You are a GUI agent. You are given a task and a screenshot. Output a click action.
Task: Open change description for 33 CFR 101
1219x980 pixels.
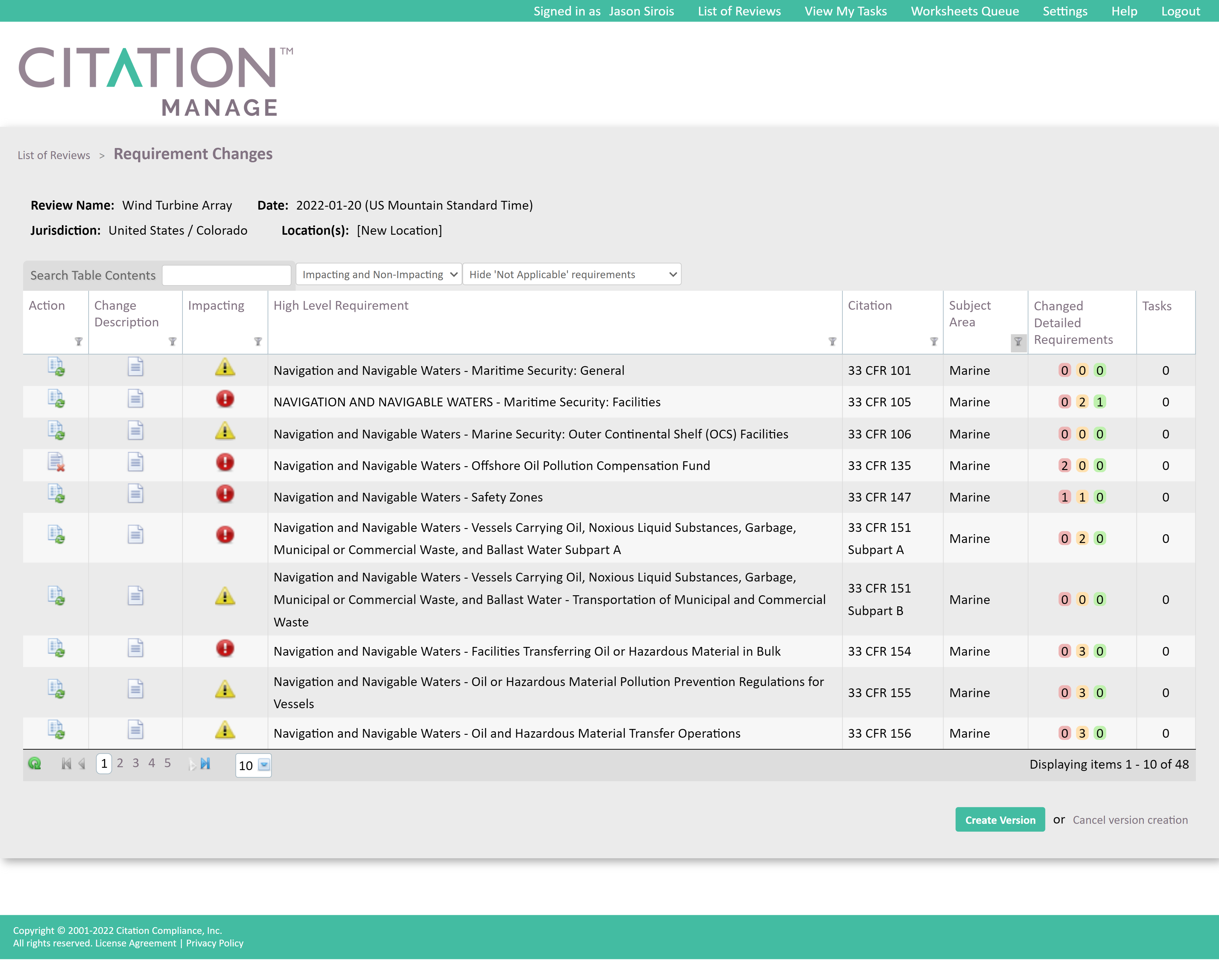[135, 367]
